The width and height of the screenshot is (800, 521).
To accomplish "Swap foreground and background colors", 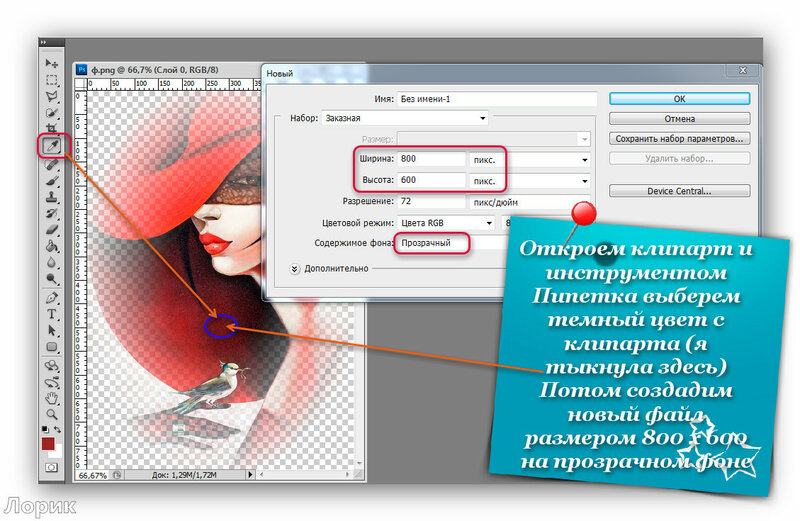I will point(58,430).
